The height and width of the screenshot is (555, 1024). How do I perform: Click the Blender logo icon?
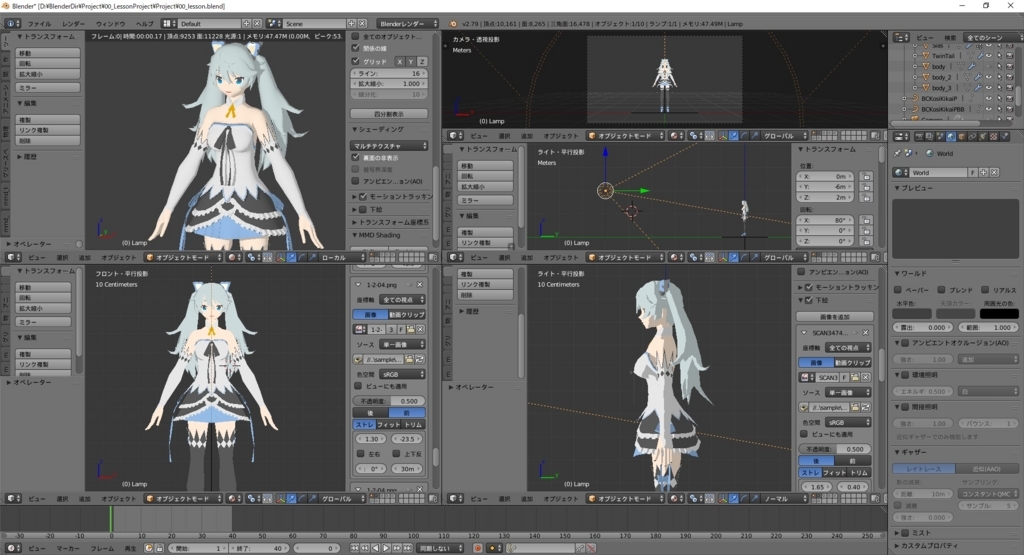[453, 24]
